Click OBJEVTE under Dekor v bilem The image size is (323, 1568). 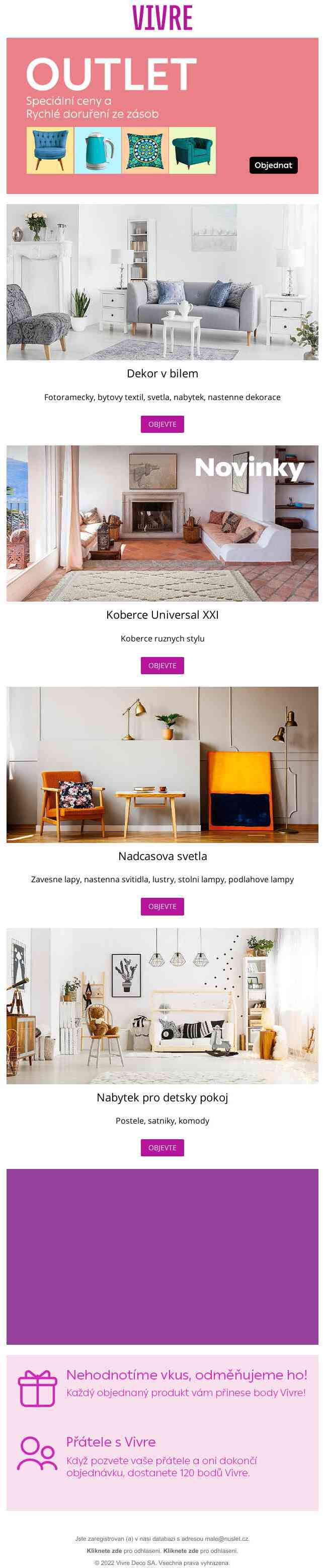(163, 424)
